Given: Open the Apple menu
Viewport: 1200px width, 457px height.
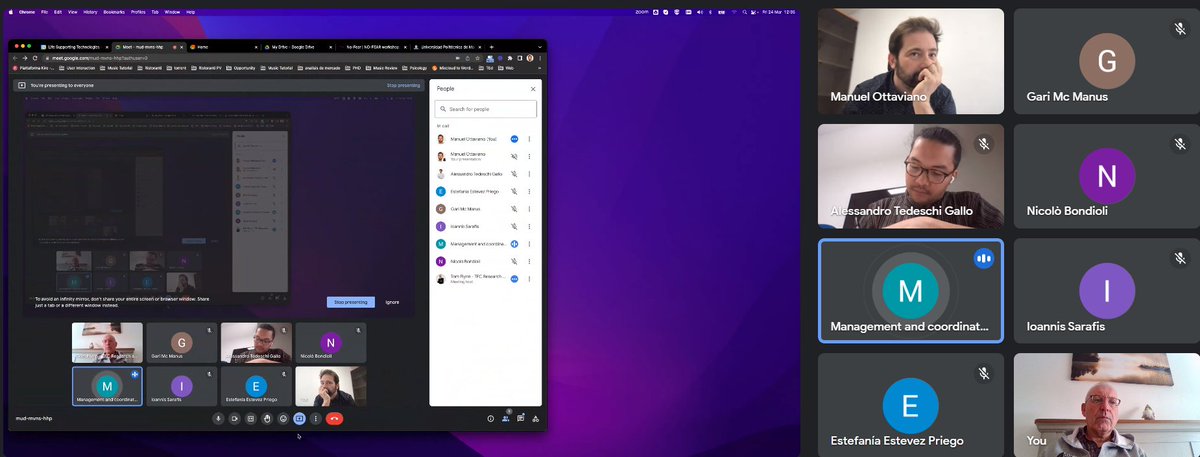Looking at the screenshot, I should (9, 11).
